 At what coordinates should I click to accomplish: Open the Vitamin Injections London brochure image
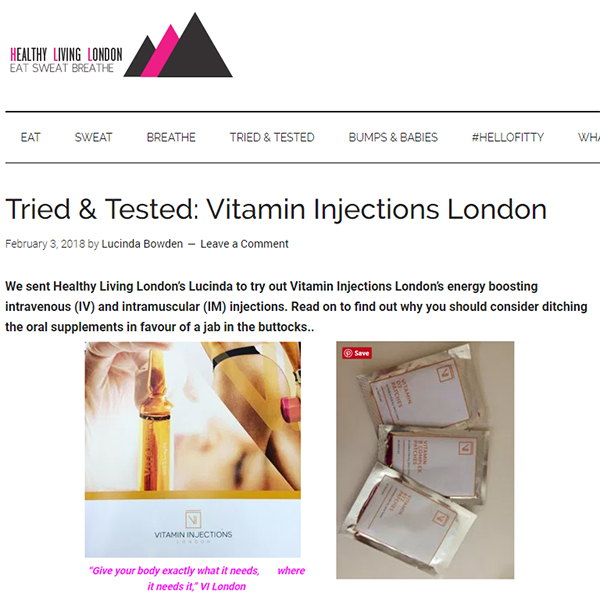(x=193, y=450)
